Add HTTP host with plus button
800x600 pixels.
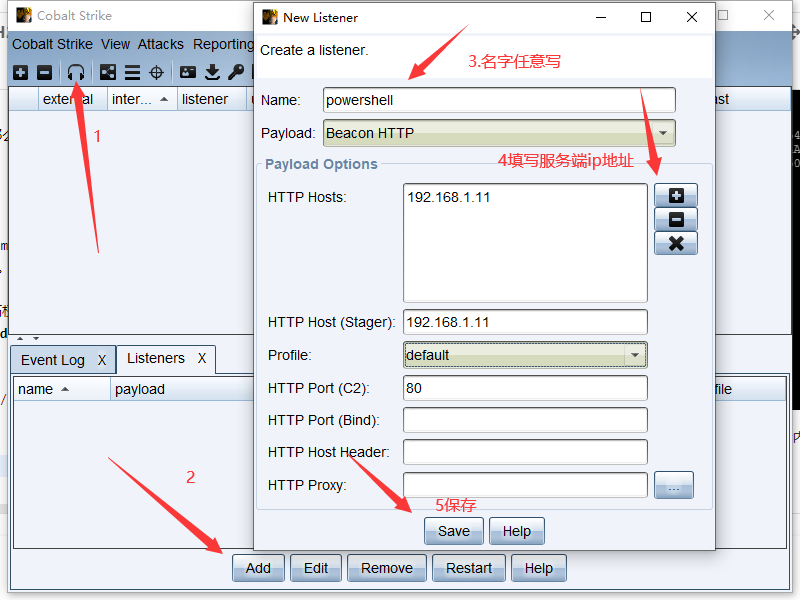[676, 195]
